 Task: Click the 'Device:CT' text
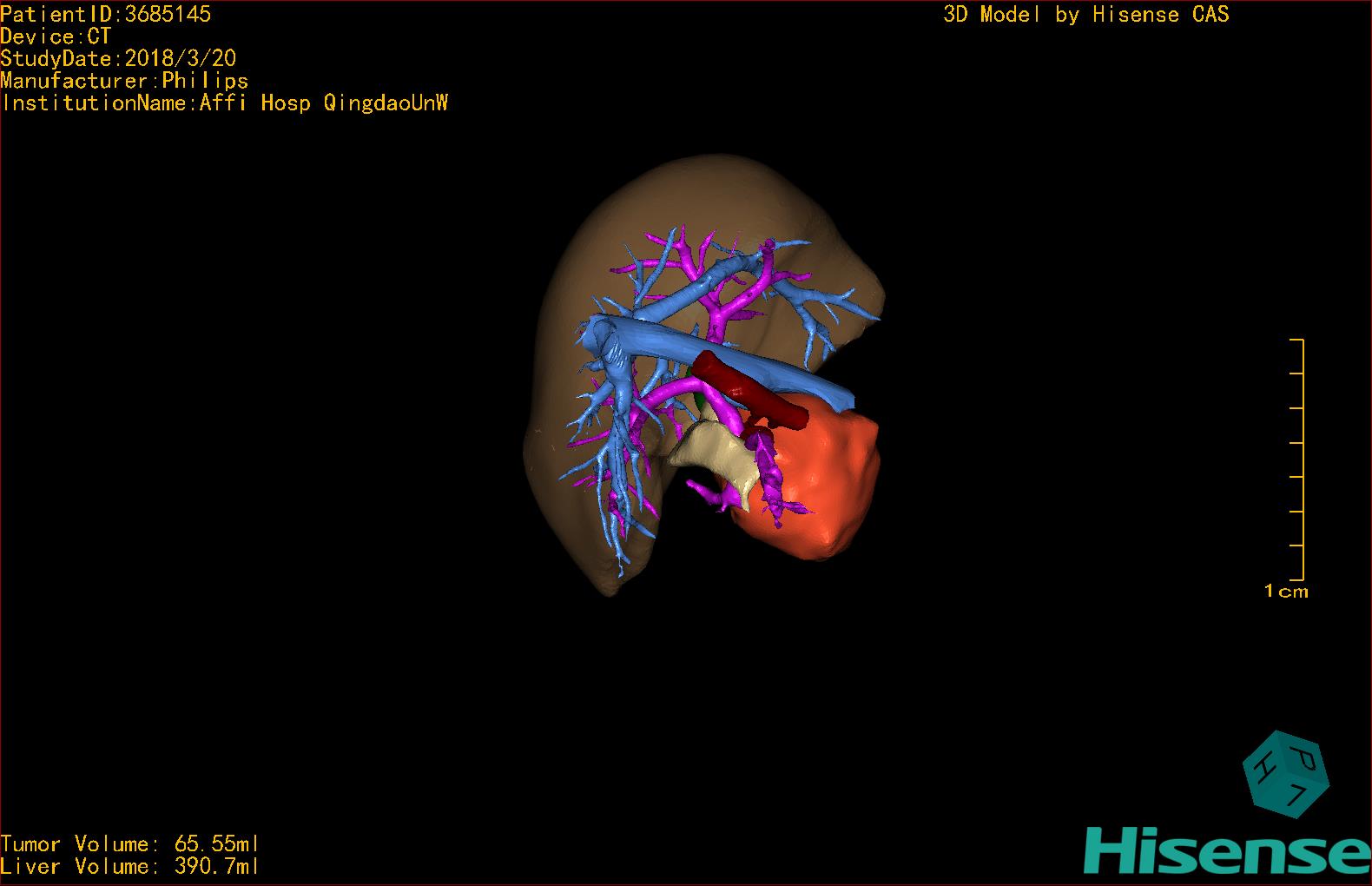[x=56, y=36]
